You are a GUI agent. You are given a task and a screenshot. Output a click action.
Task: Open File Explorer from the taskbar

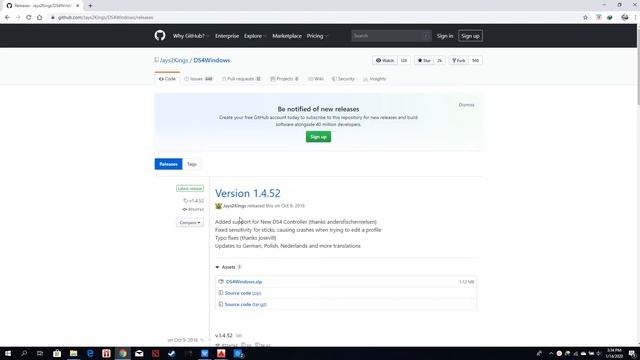73,353
